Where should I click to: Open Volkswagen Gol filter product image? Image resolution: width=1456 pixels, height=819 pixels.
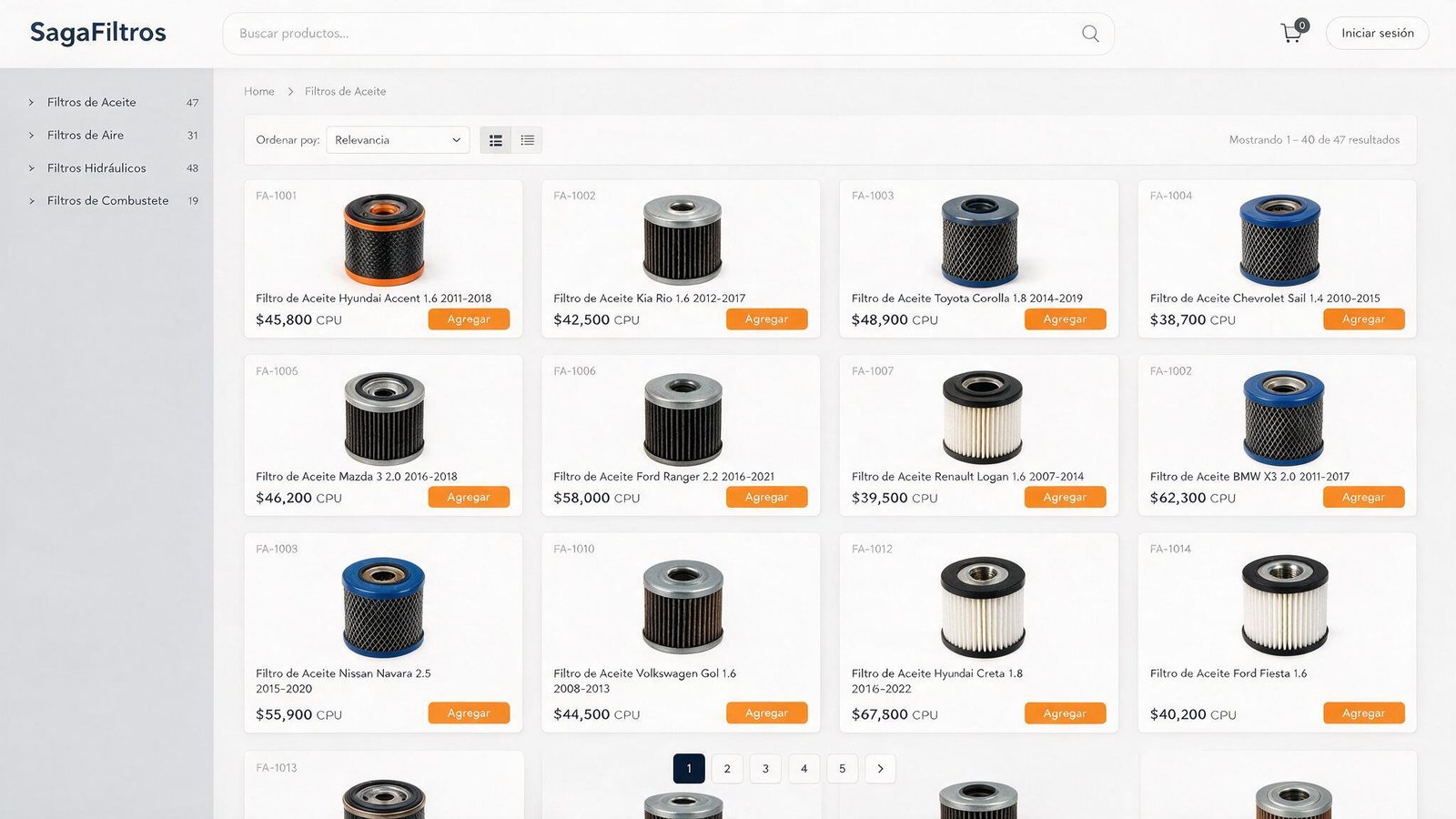[682, 607]
